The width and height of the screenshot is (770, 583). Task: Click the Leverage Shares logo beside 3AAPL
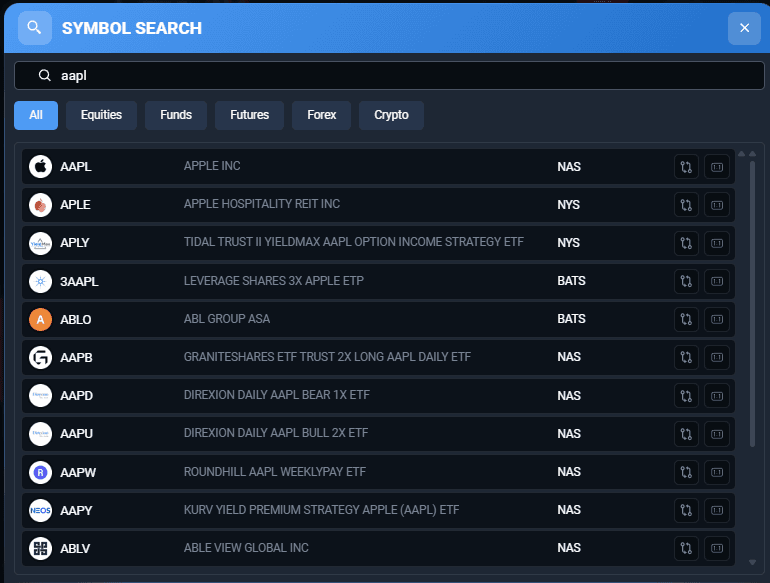[x=40, y=281]
